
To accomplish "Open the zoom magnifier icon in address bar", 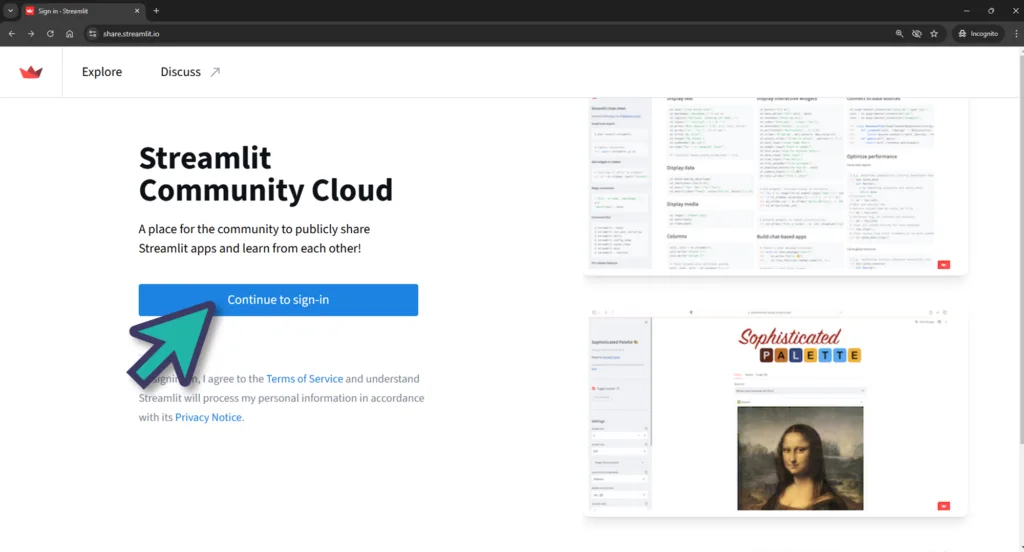I will point(899,33).
